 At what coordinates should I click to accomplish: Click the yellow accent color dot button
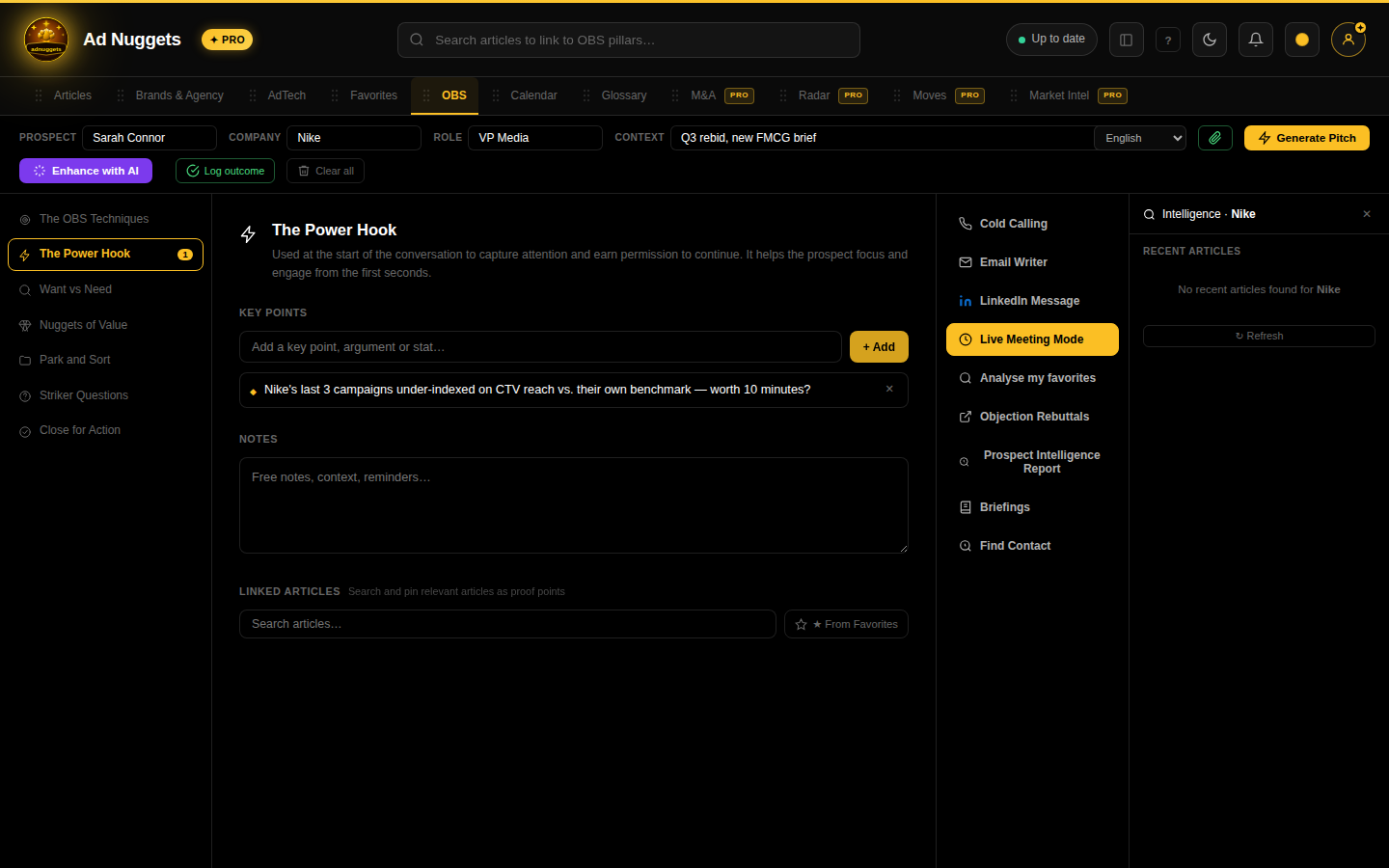1302,40
